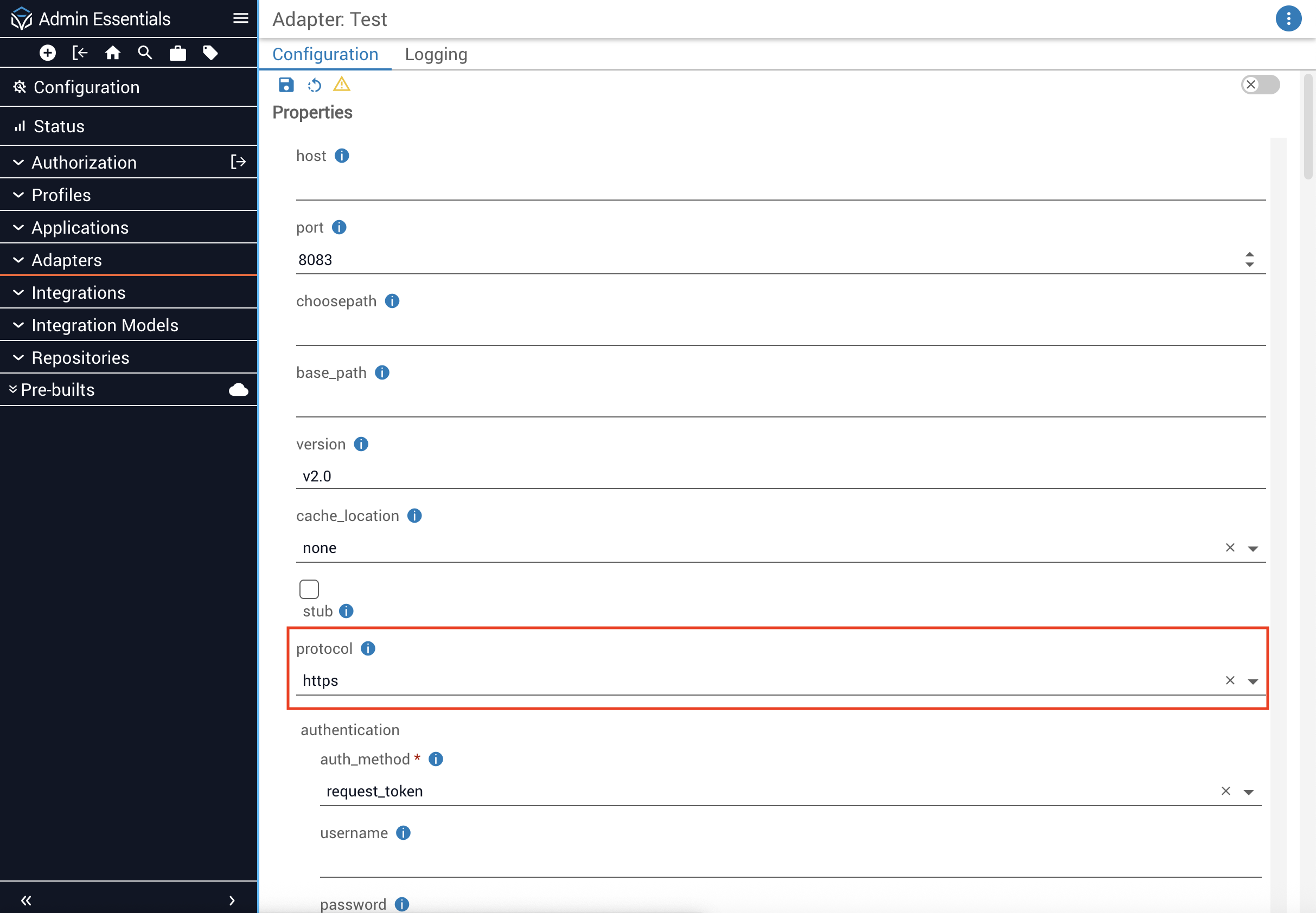
Task: Toggle the switch at top right of properties
Action: pyautogui.click(x=1260, y=85)
